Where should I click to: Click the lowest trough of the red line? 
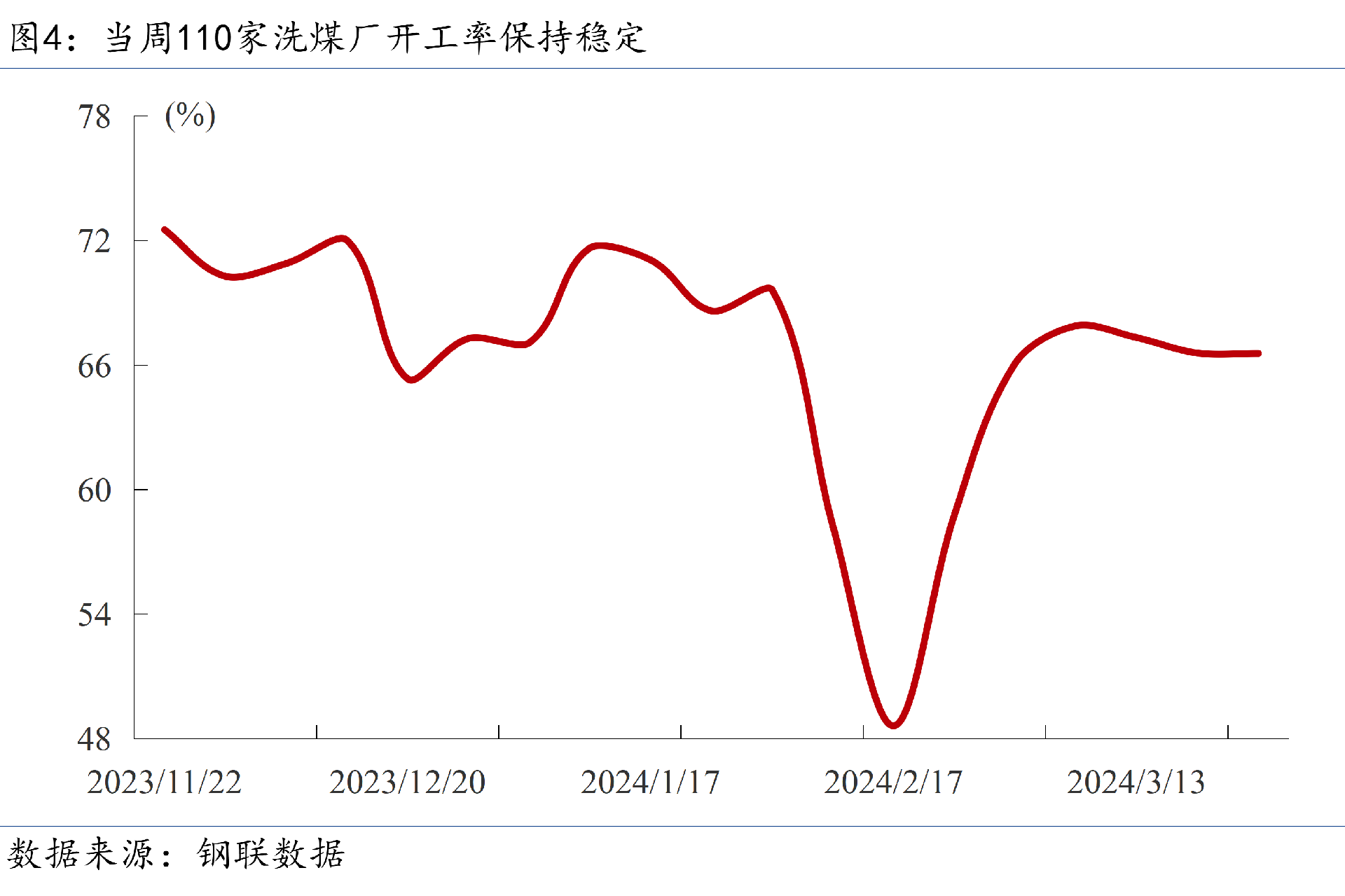coord(893,724)
